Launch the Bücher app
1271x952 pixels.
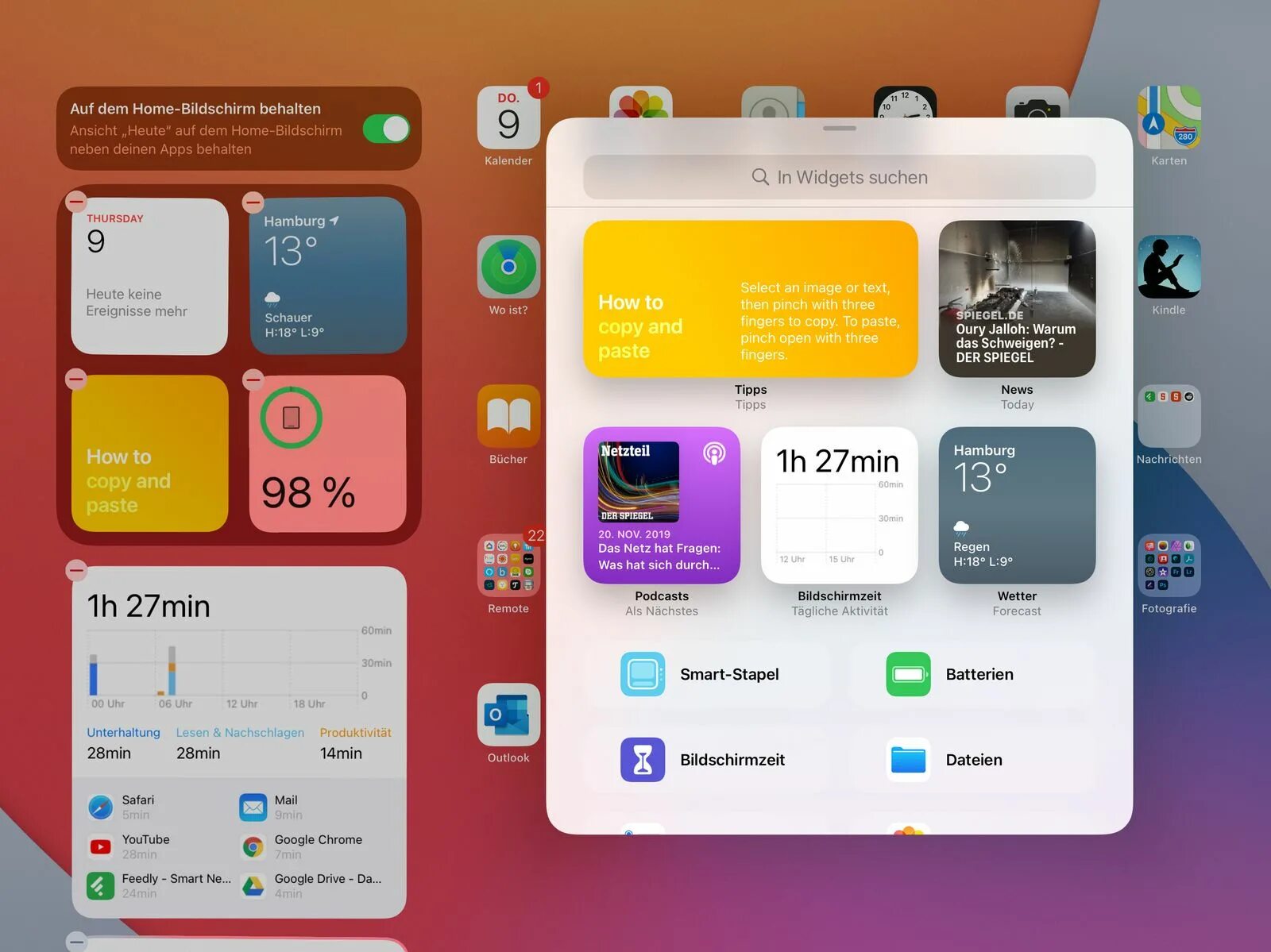pyautogui.click(x=508, y=416)
